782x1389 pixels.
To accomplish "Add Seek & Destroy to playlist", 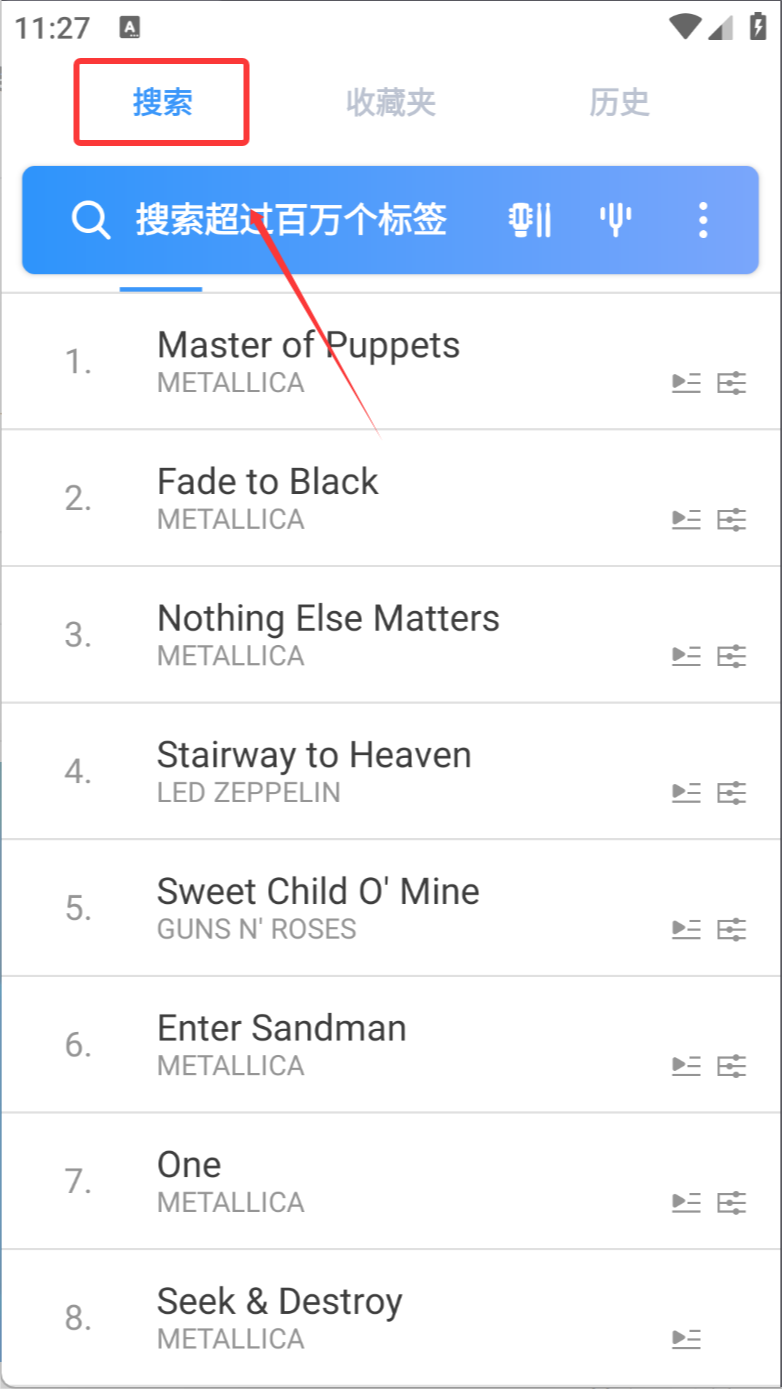I will 686,1339.
